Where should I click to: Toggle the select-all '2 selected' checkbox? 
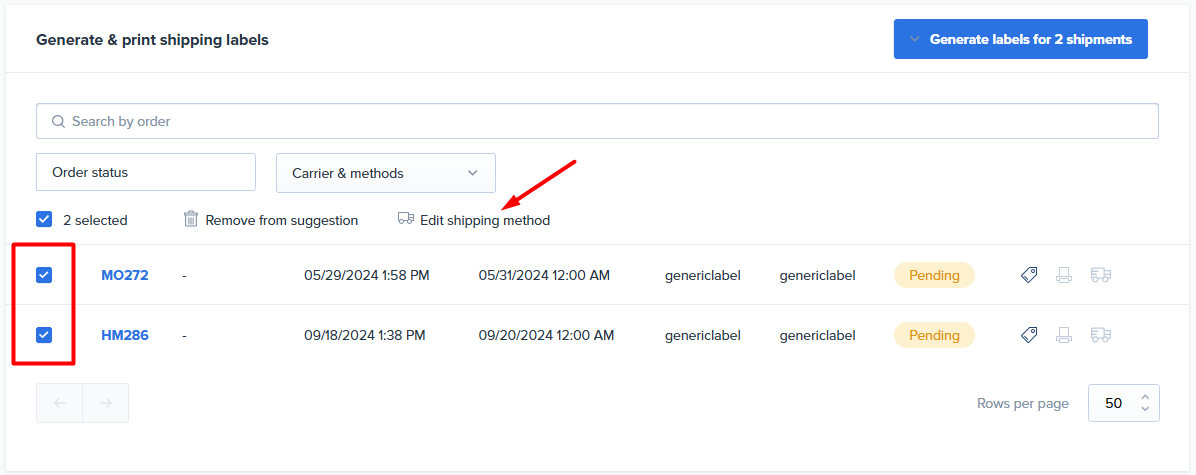pyautogui.click(x=44, y=219)
